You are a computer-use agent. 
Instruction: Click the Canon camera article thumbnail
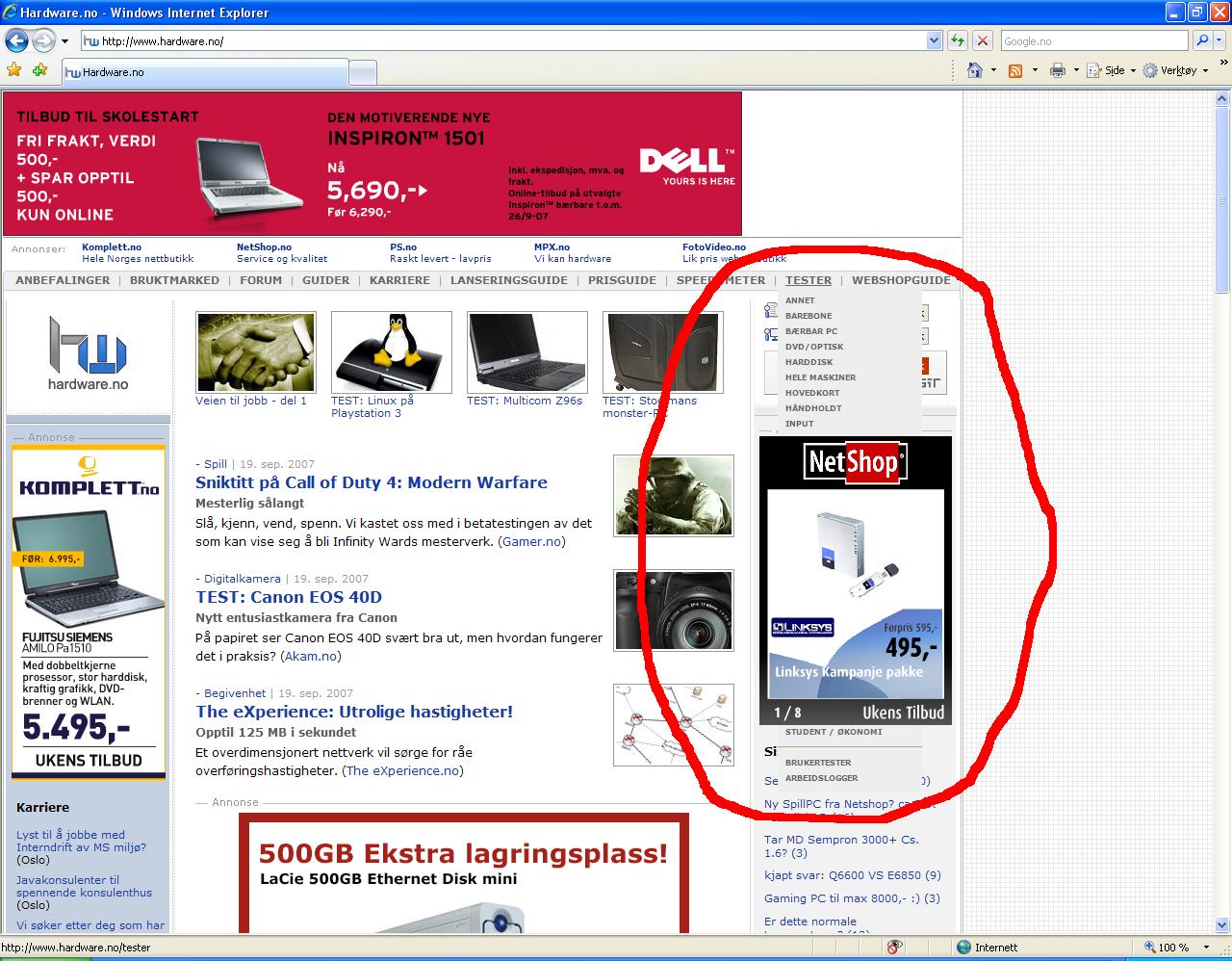674,610
